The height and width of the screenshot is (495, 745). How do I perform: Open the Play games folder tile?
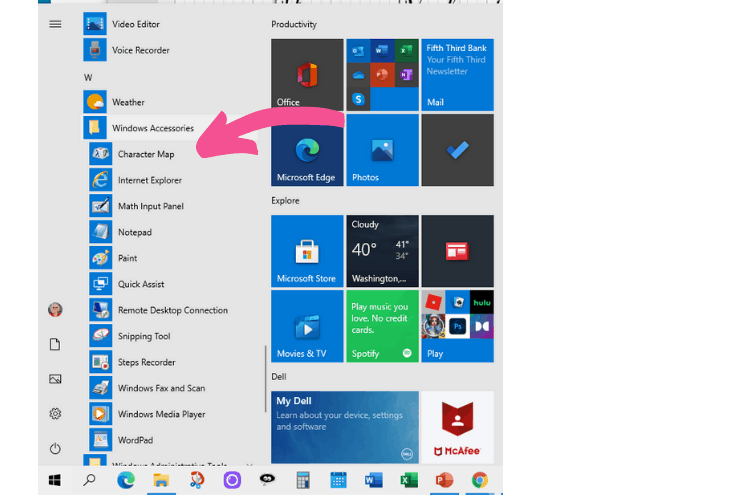(458, 326)
